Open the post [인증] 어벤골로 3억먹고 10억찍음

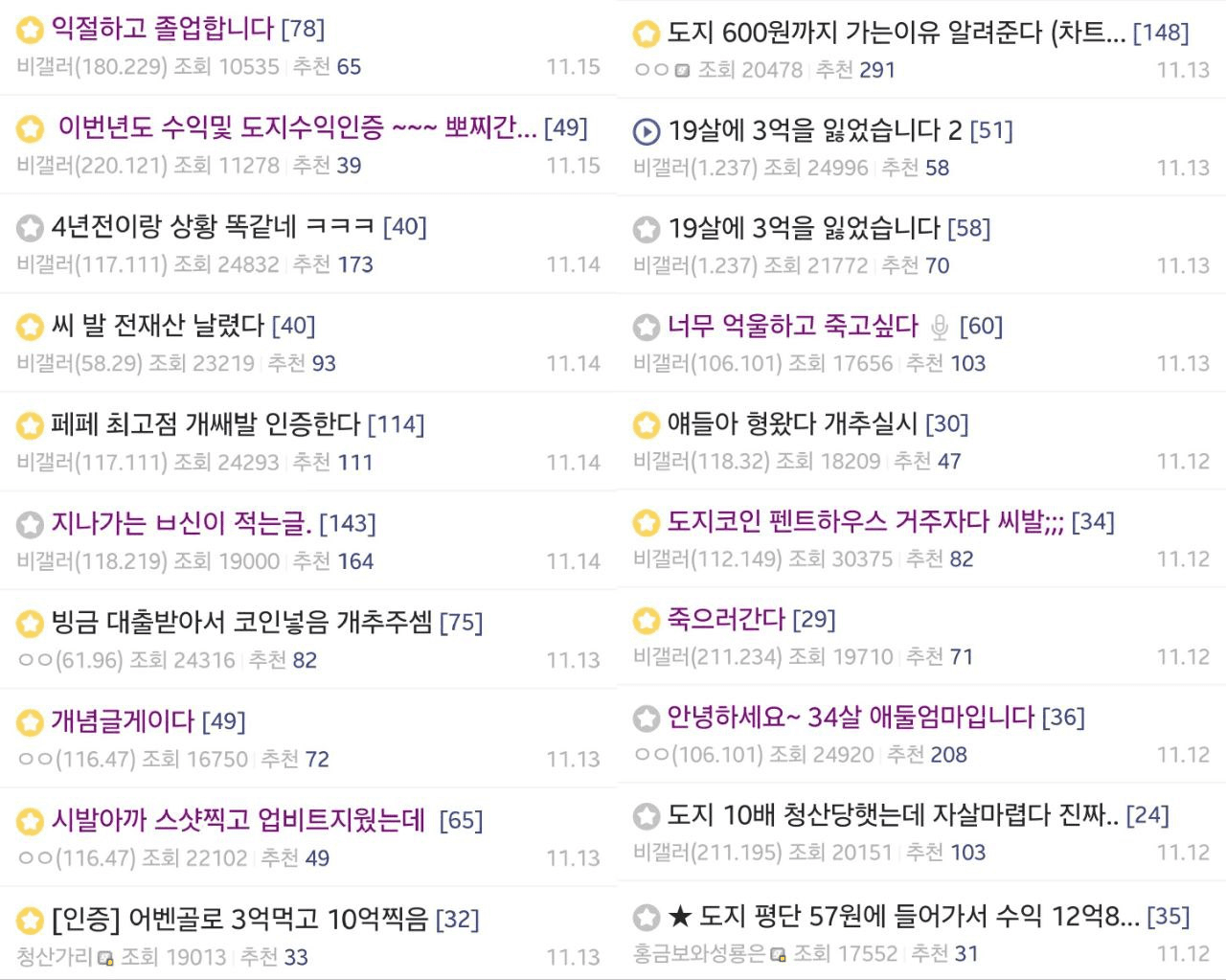pos(240,920)
